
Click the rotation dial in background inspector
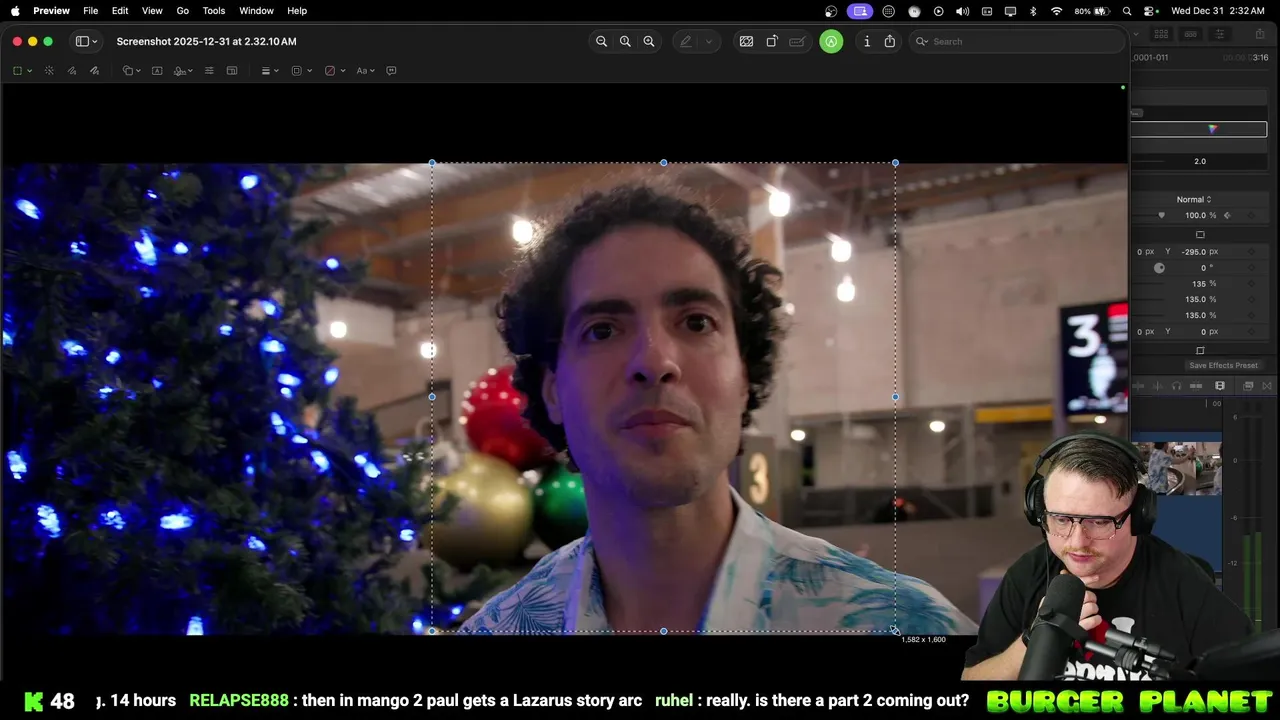(x=1159, y=268)
